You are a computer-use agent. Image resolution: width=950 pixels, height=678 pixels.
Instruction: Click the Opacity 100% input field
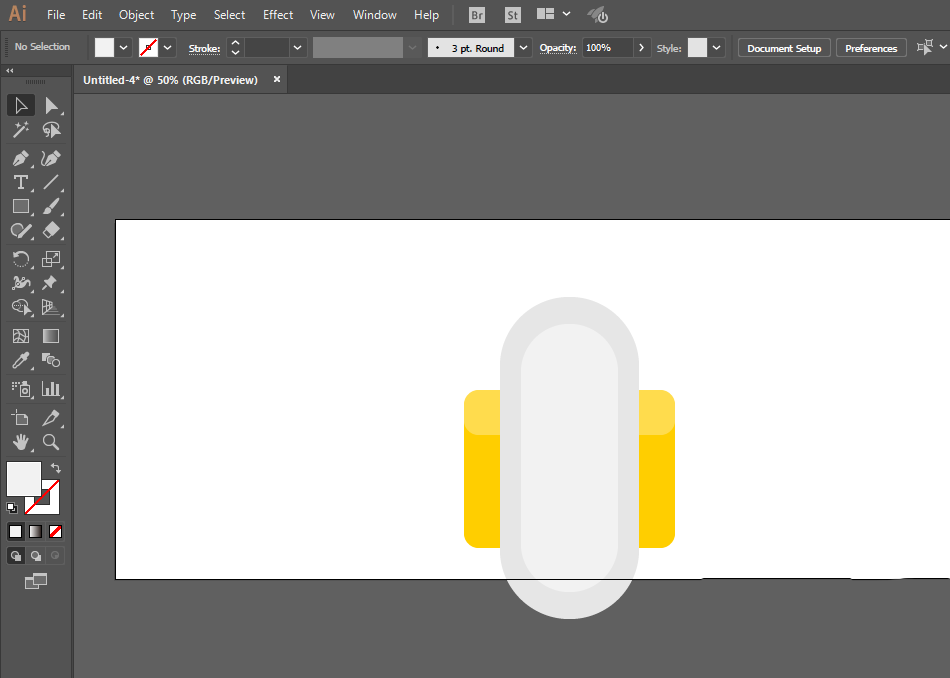pos(607,48)
